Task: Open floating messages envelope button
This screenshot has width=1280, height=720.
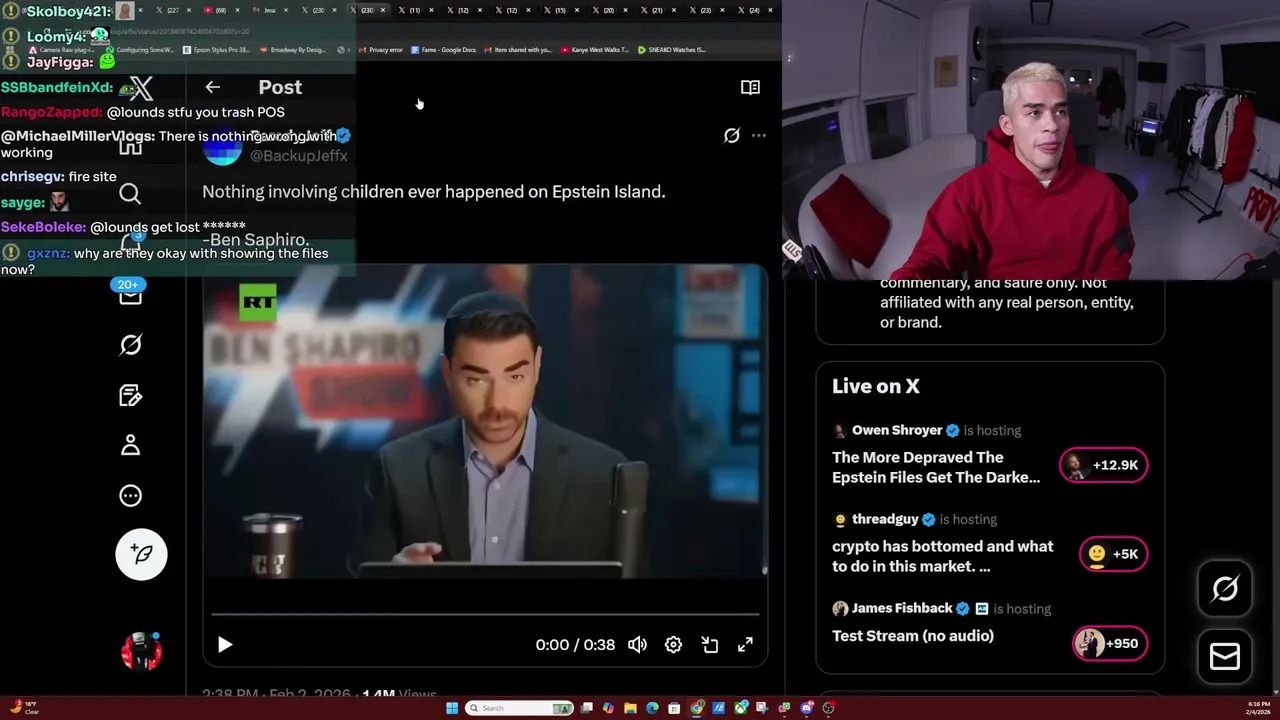Action: (1225, 656)
